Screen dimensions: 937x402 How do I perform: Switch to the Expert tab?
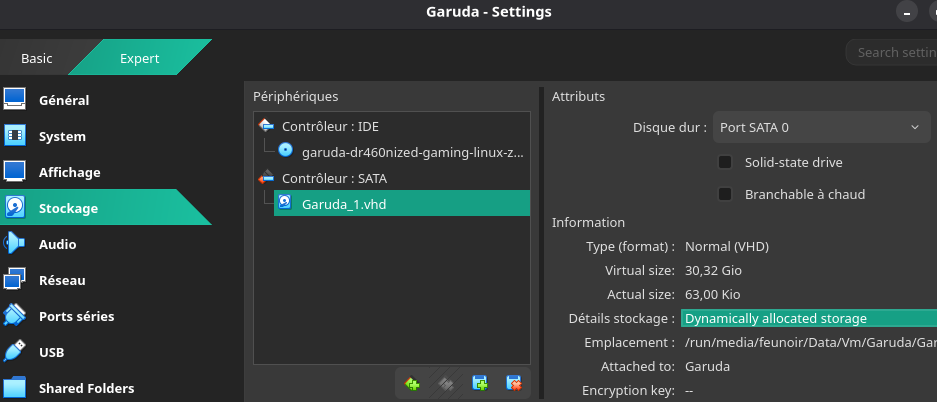click(140, 58)
